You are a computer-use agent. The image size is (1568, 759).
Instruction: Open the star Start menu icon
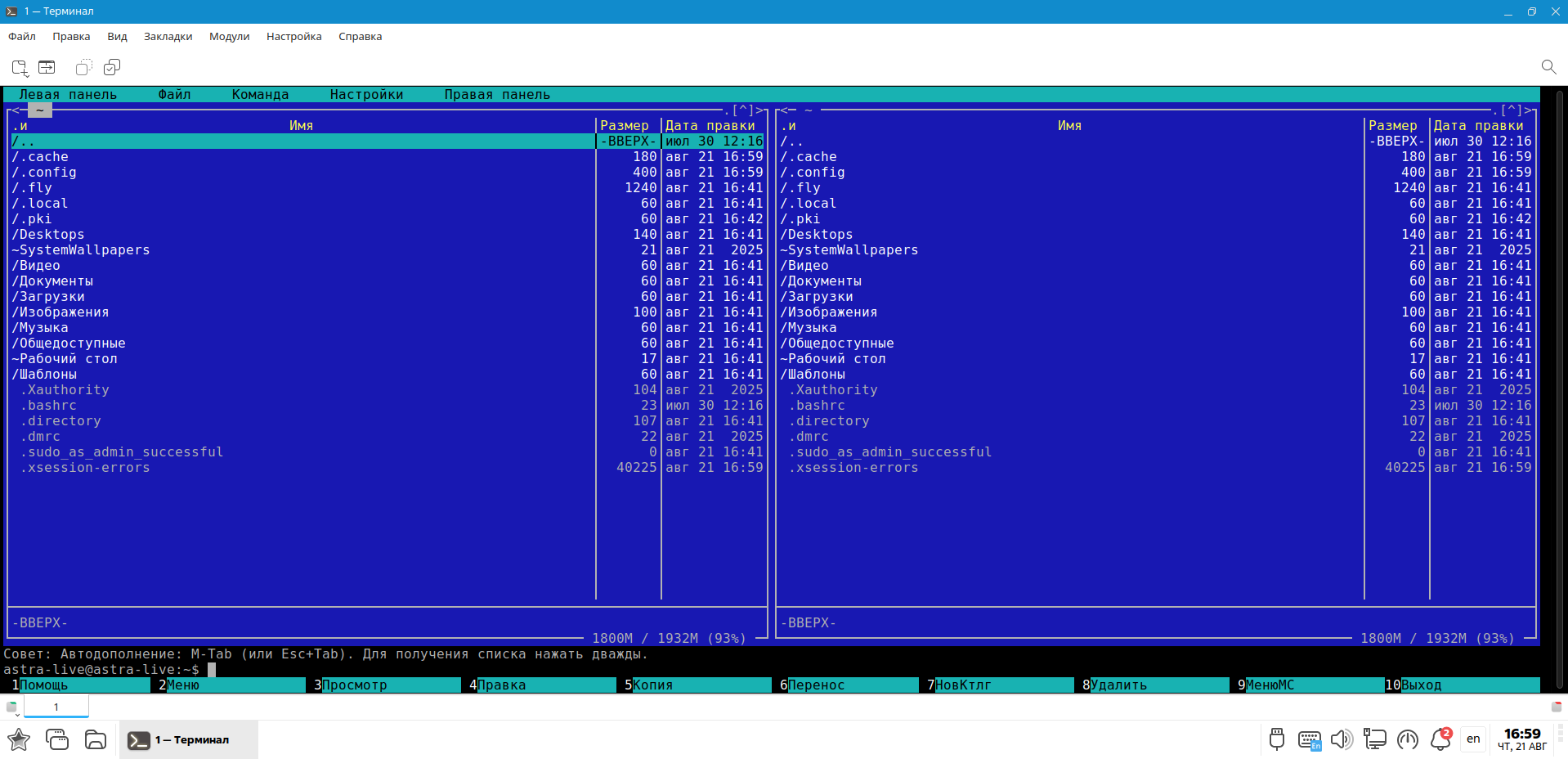point(19,739)
